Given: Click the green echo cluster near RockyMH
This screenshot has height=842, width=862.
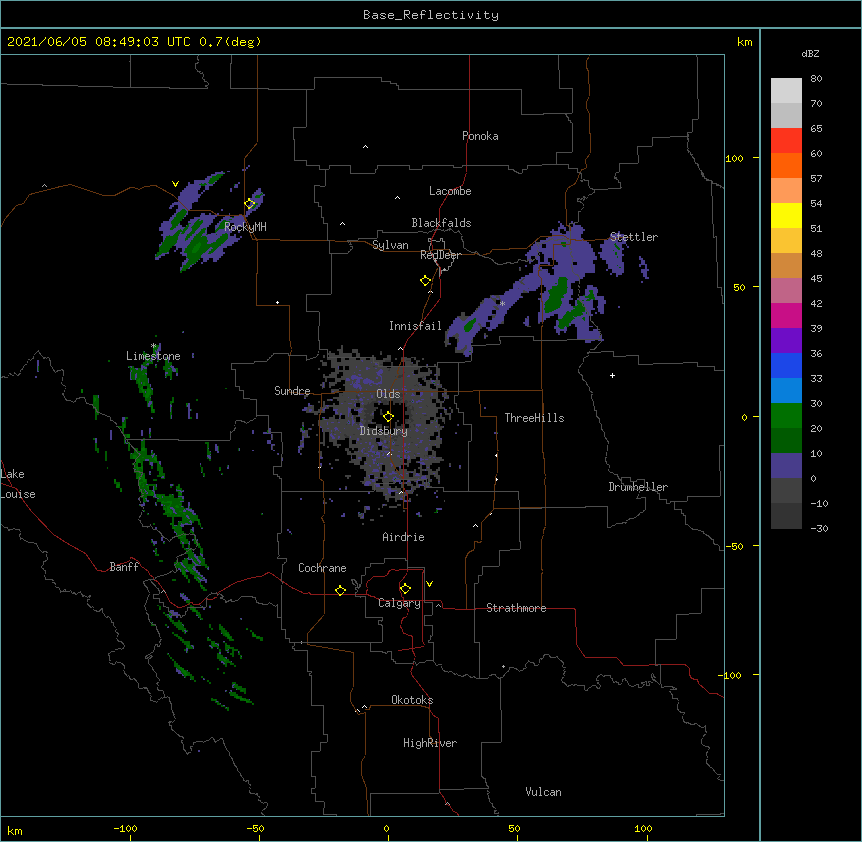Looking at the screenshot, I should tap(196, 245).
